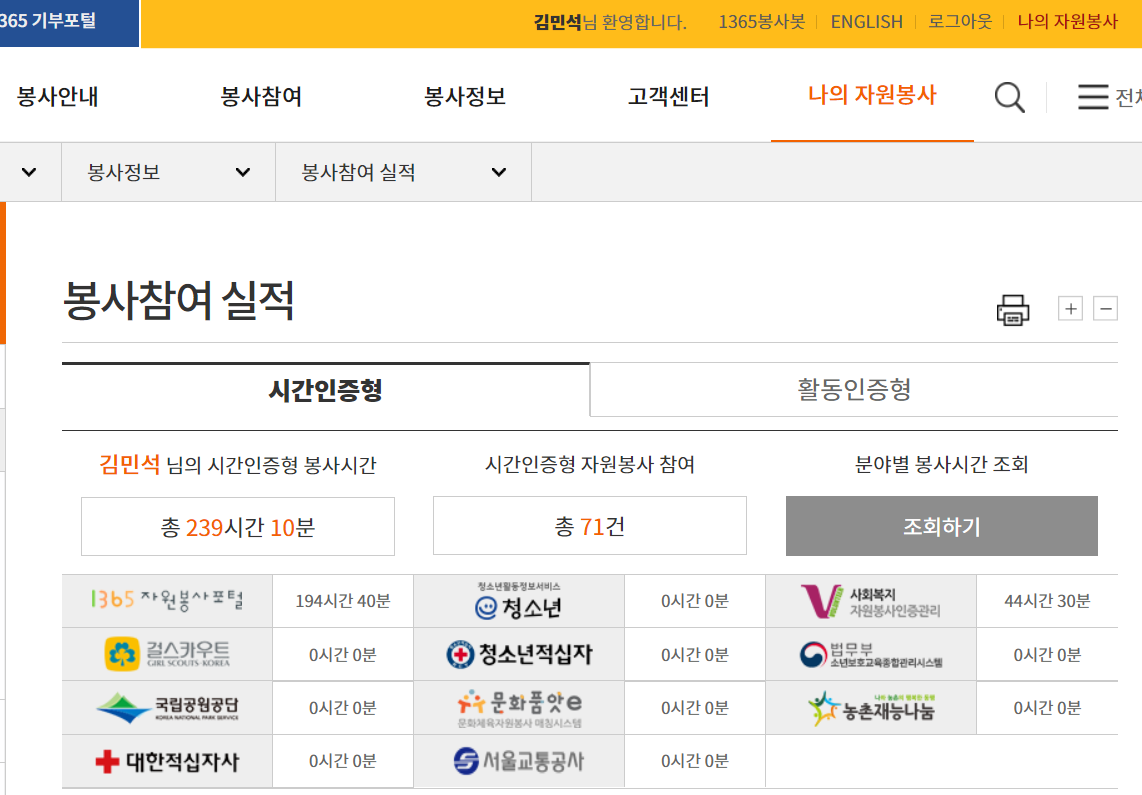Screen dimensions: 1142x795
Task: Increase text size with plus icon
Action: tap(1071, 309)
